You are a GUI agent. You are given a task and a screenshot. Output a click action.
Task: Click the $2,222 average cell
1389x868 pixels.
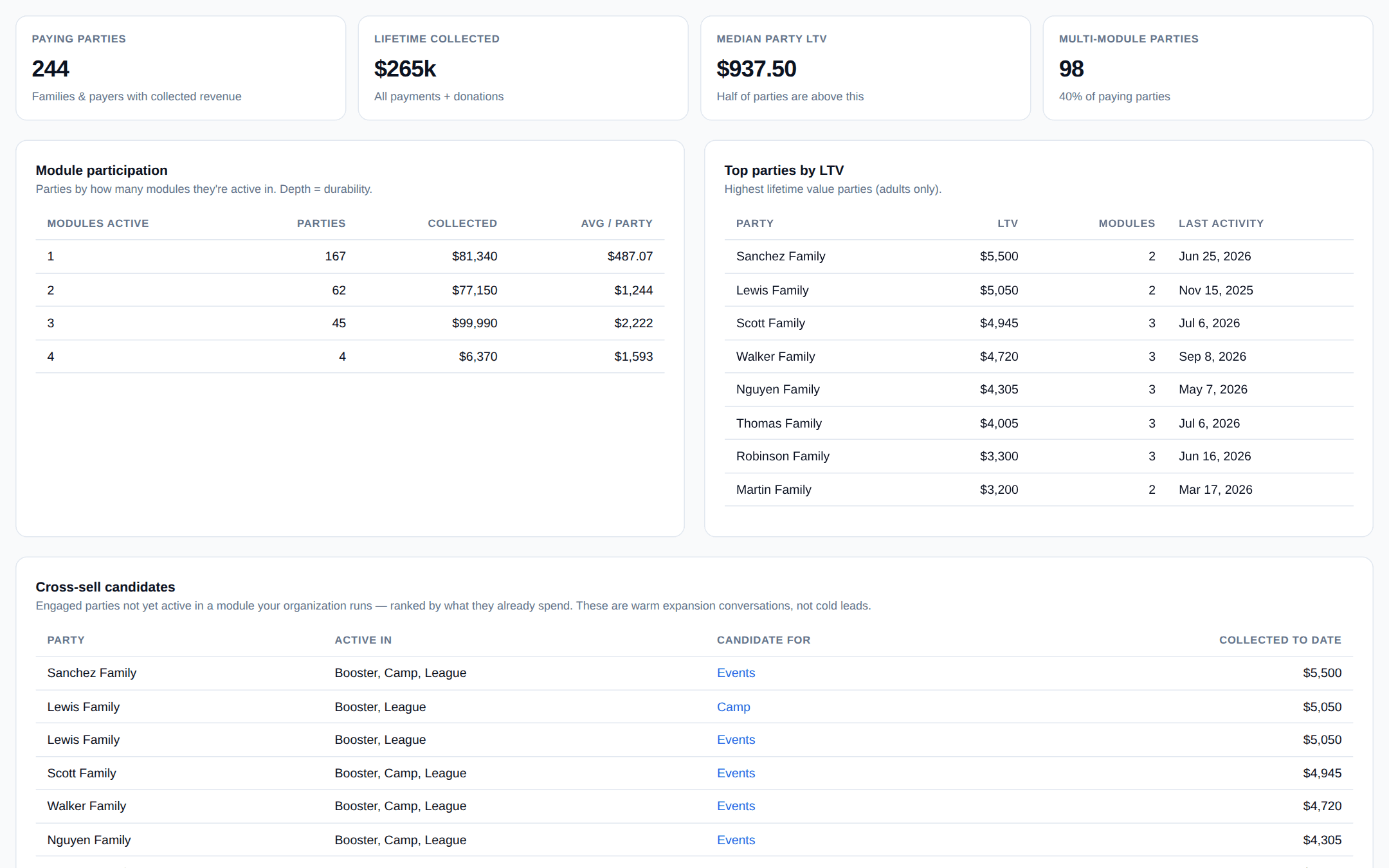633,323
